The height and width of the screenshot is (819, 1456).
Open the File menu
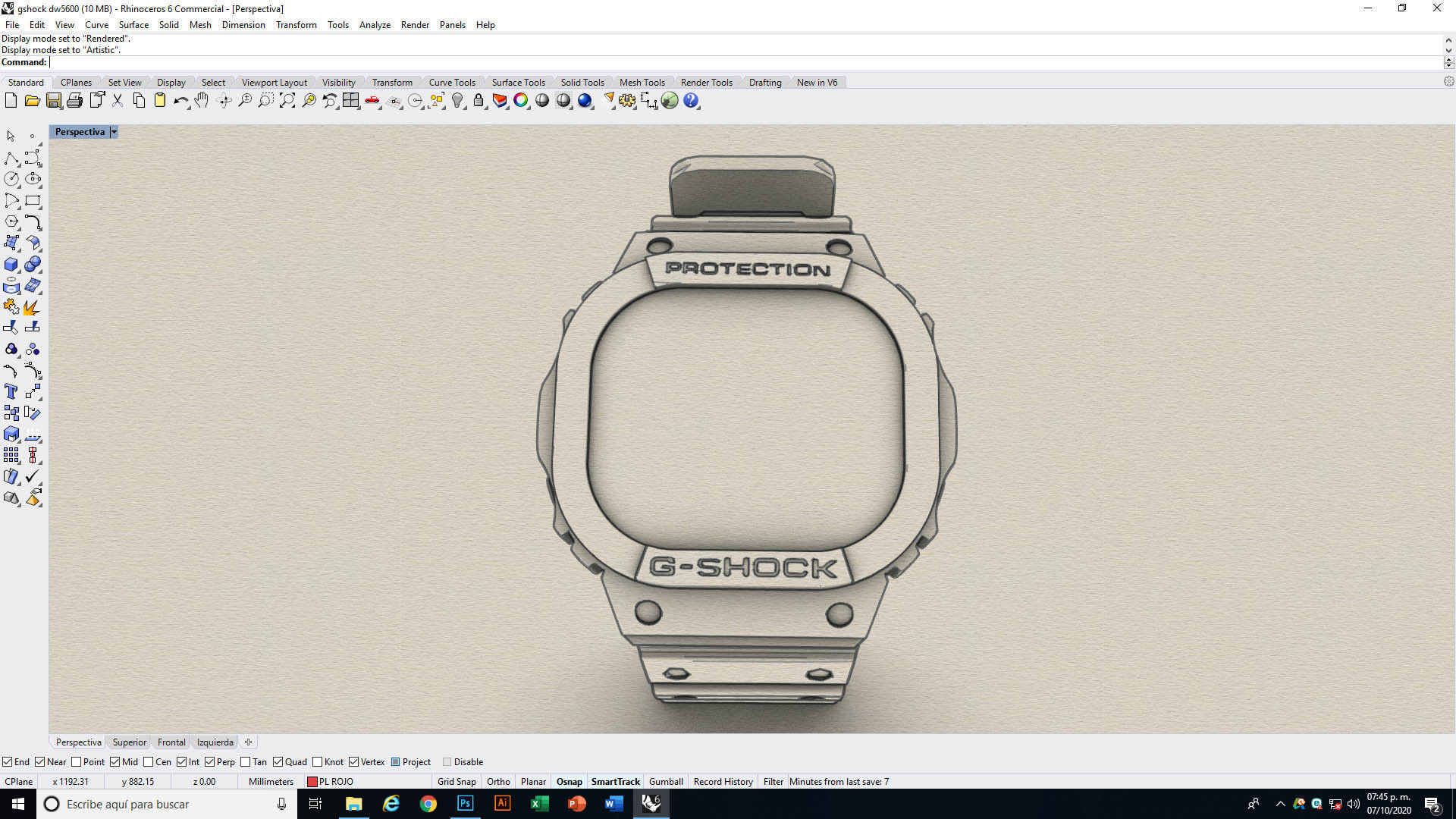point(12,24)
